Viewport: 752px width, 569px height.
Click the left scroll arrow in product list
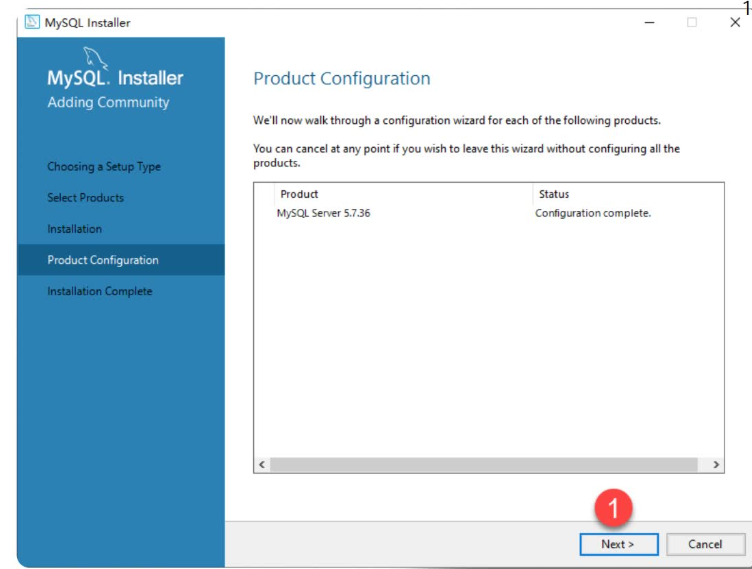pyautogui.click(x=262, y=464)
